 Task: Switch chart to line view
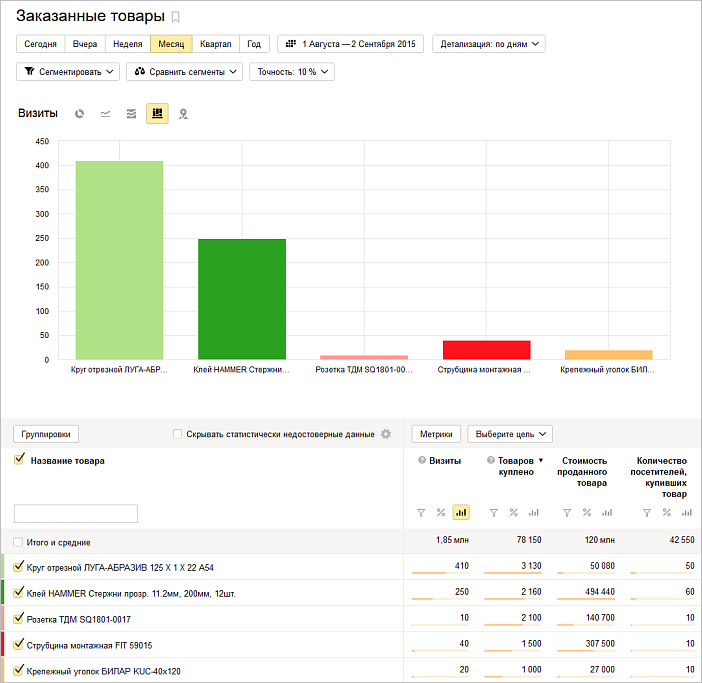(x=105, y=114)
